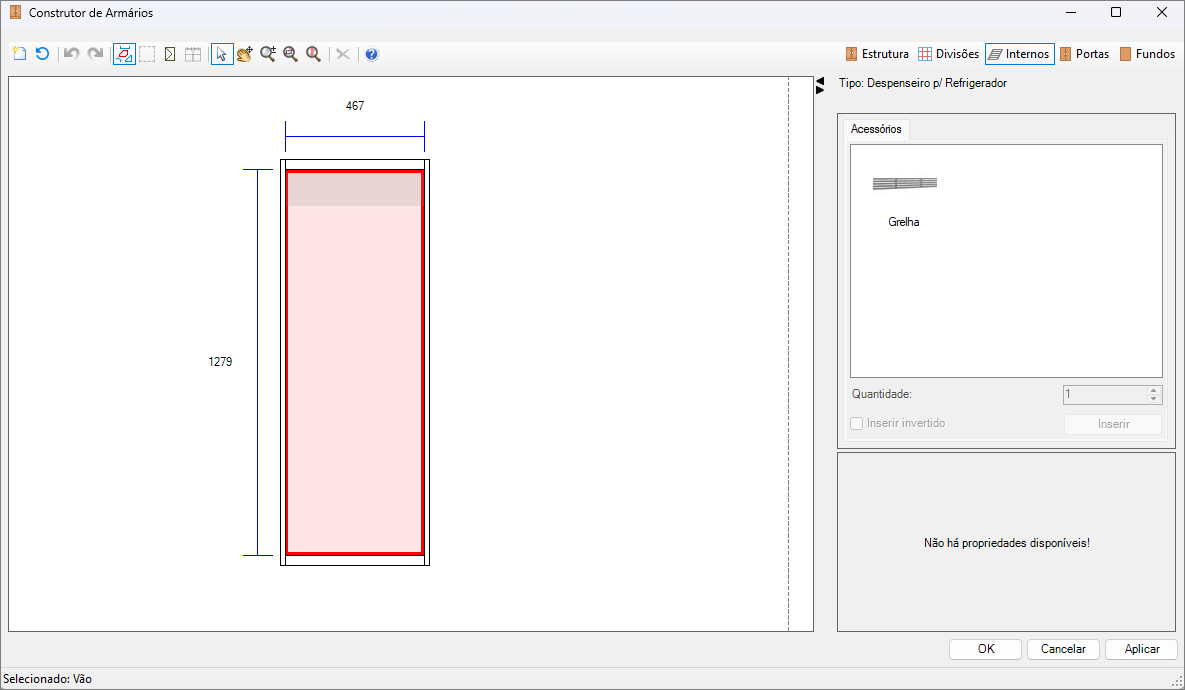Toggle the show dimensions tool

(x=125, y=54)
